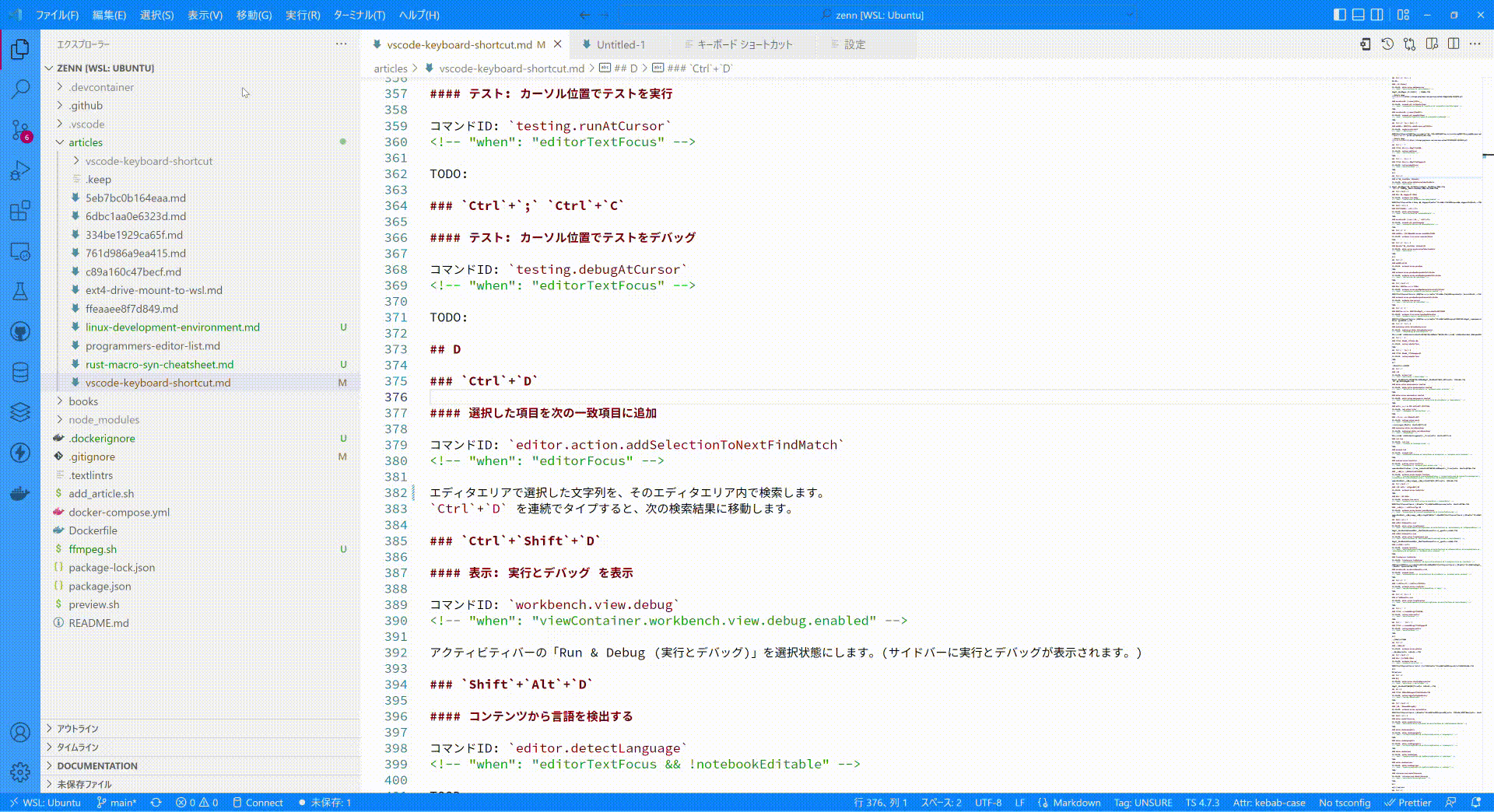Click the command center search box
Image resolution: width=1494 pixels, height=812 pixels.
pyautogui.click(x=879, y=15)
